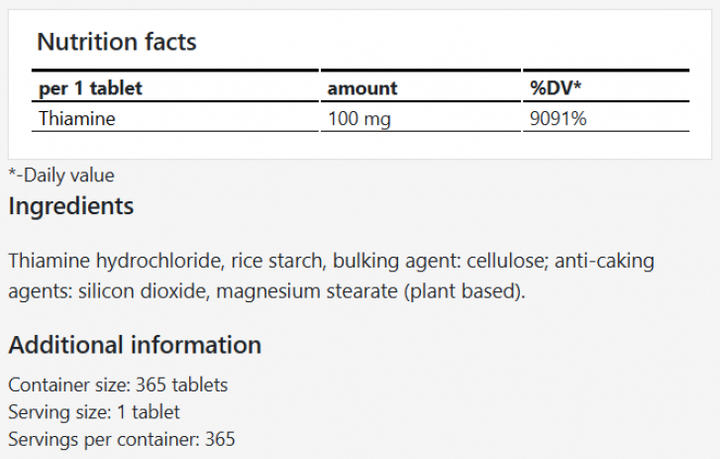The width and height of the screenshot is (720, 459).
Task: Click the "*-Daily value" footnote
Action: pos(61,175)
